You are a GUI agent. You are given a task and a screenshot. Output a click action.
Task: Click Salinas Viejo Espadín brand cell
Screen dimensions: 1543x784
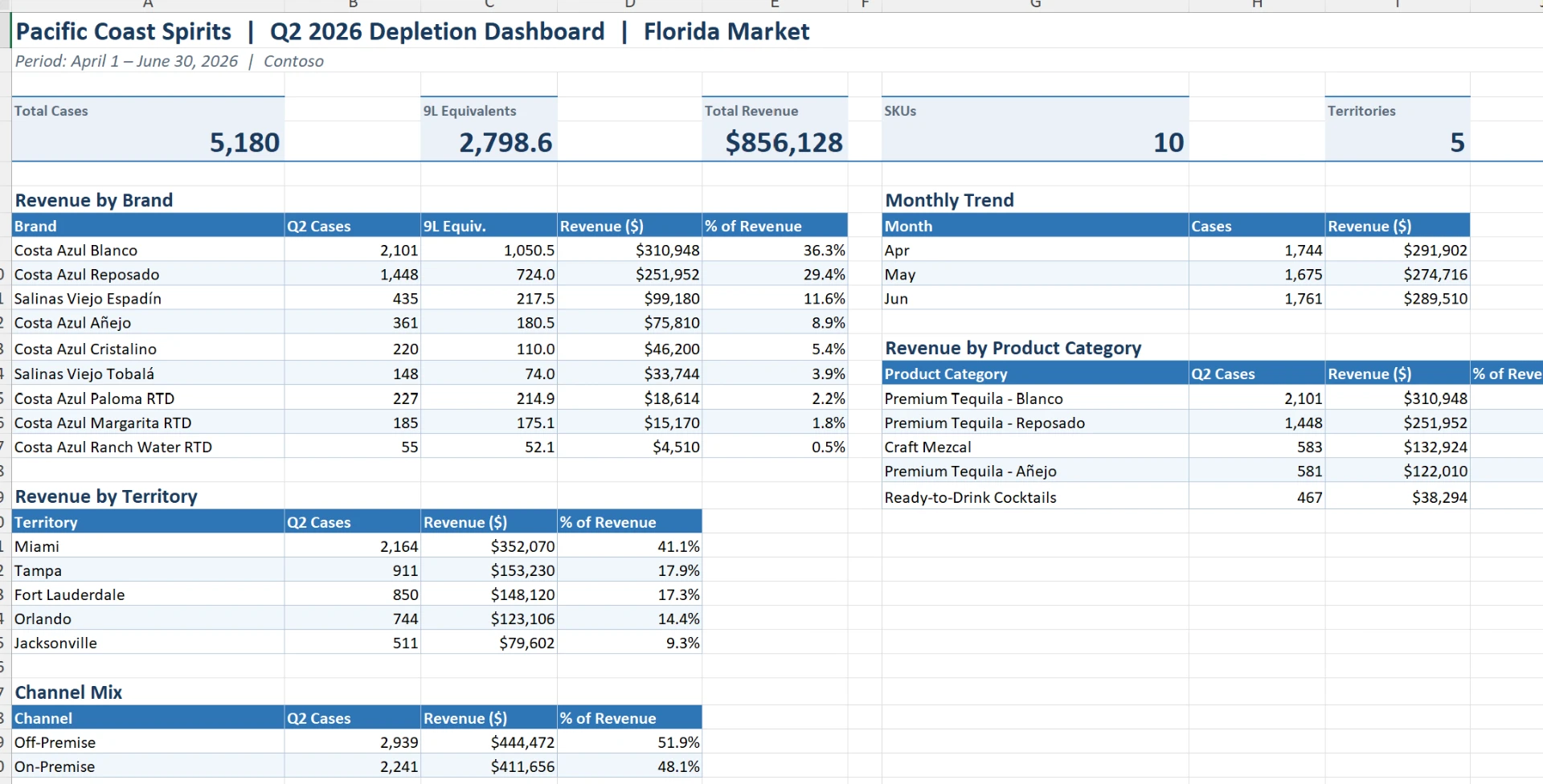point(148,298)
